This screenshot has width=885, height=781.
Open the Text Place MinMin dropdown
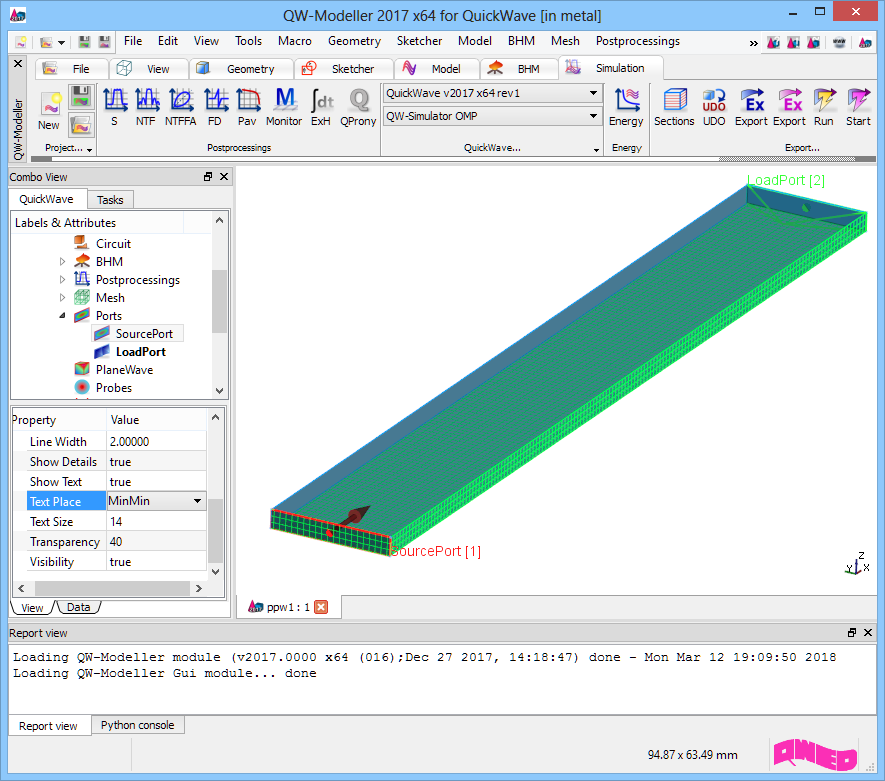point(197,501)
